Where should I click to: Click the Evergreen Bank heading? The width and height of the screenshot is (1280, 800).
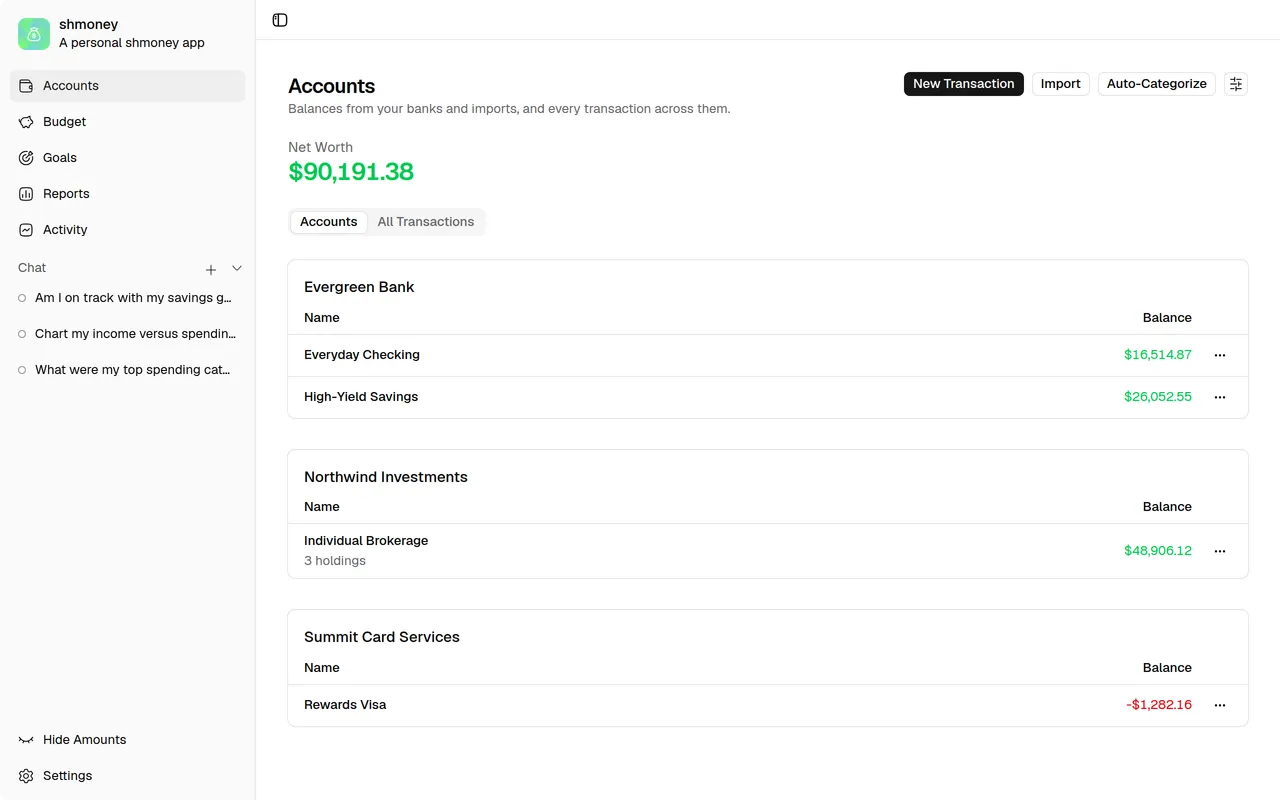pos(359,287)
